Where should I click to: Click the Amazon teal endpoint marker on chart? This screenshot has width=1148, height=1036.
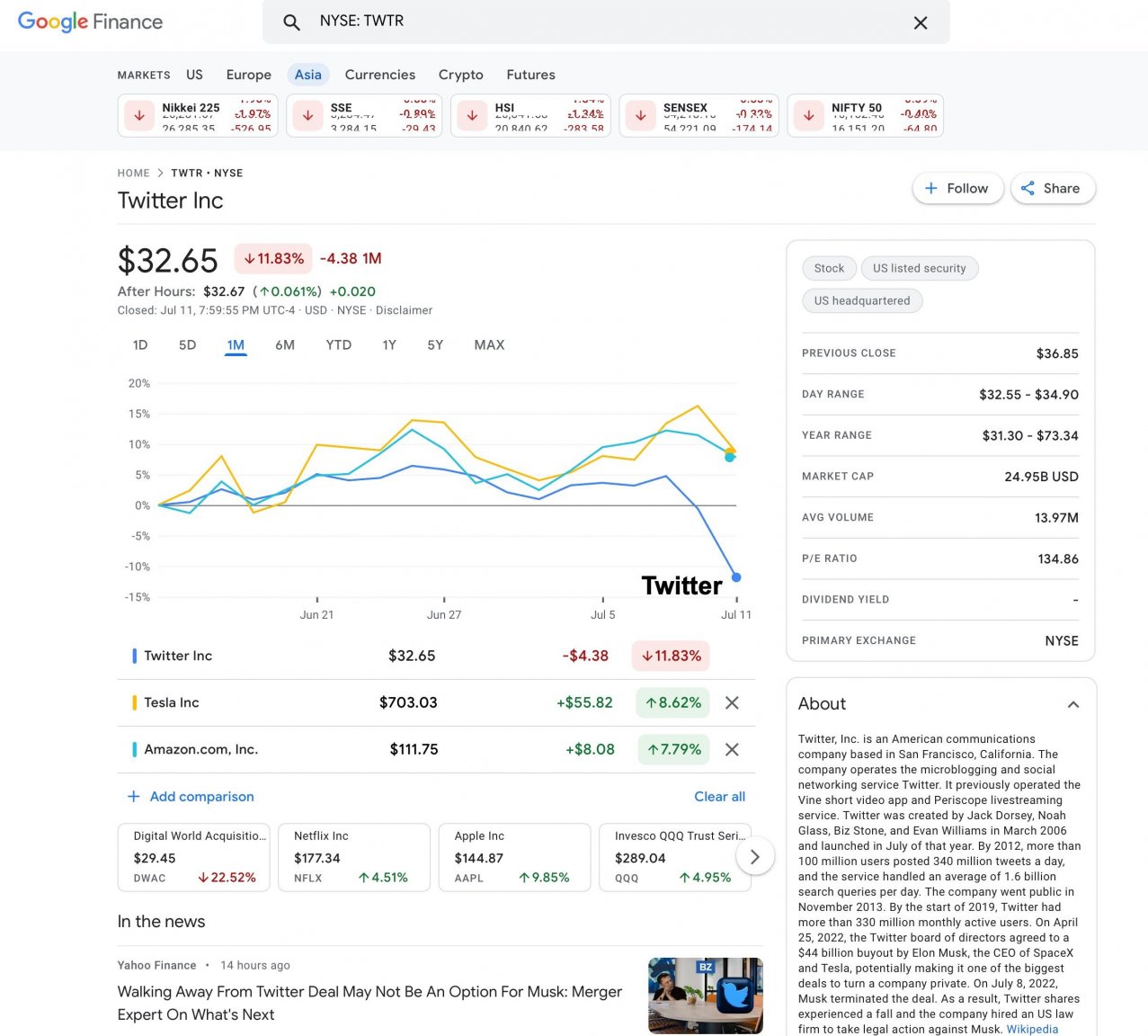729,458
